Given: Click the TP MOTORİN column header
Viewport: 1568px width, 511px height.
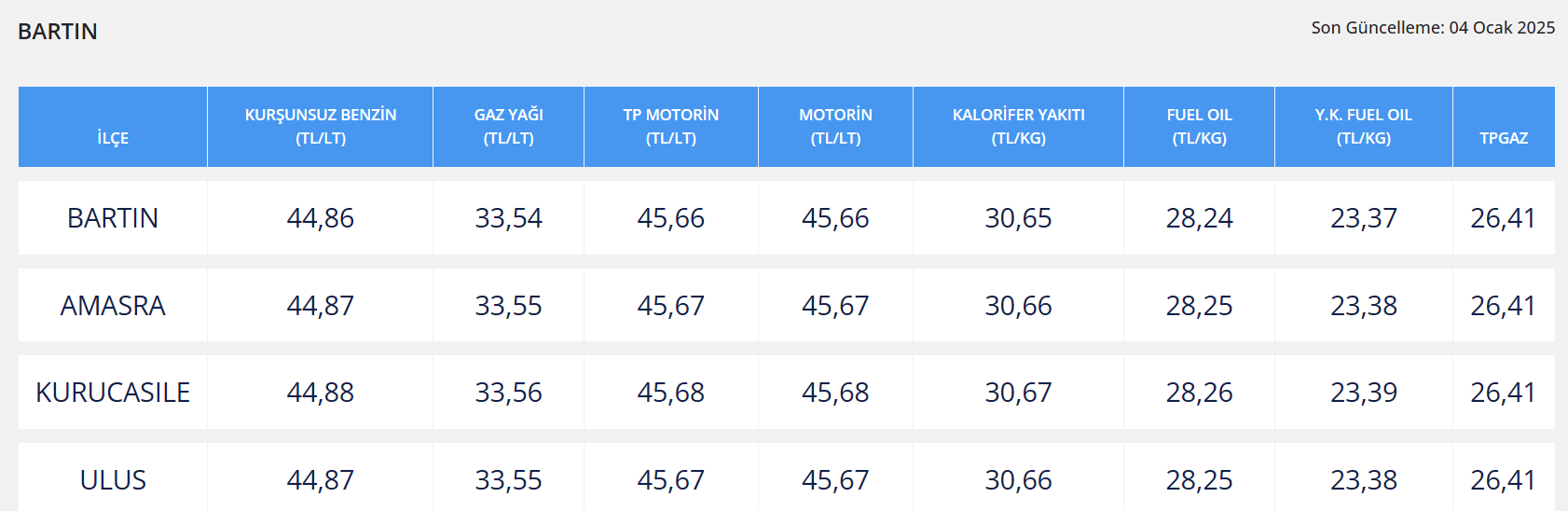Looking at the screenshot, I should pos(671,128).
